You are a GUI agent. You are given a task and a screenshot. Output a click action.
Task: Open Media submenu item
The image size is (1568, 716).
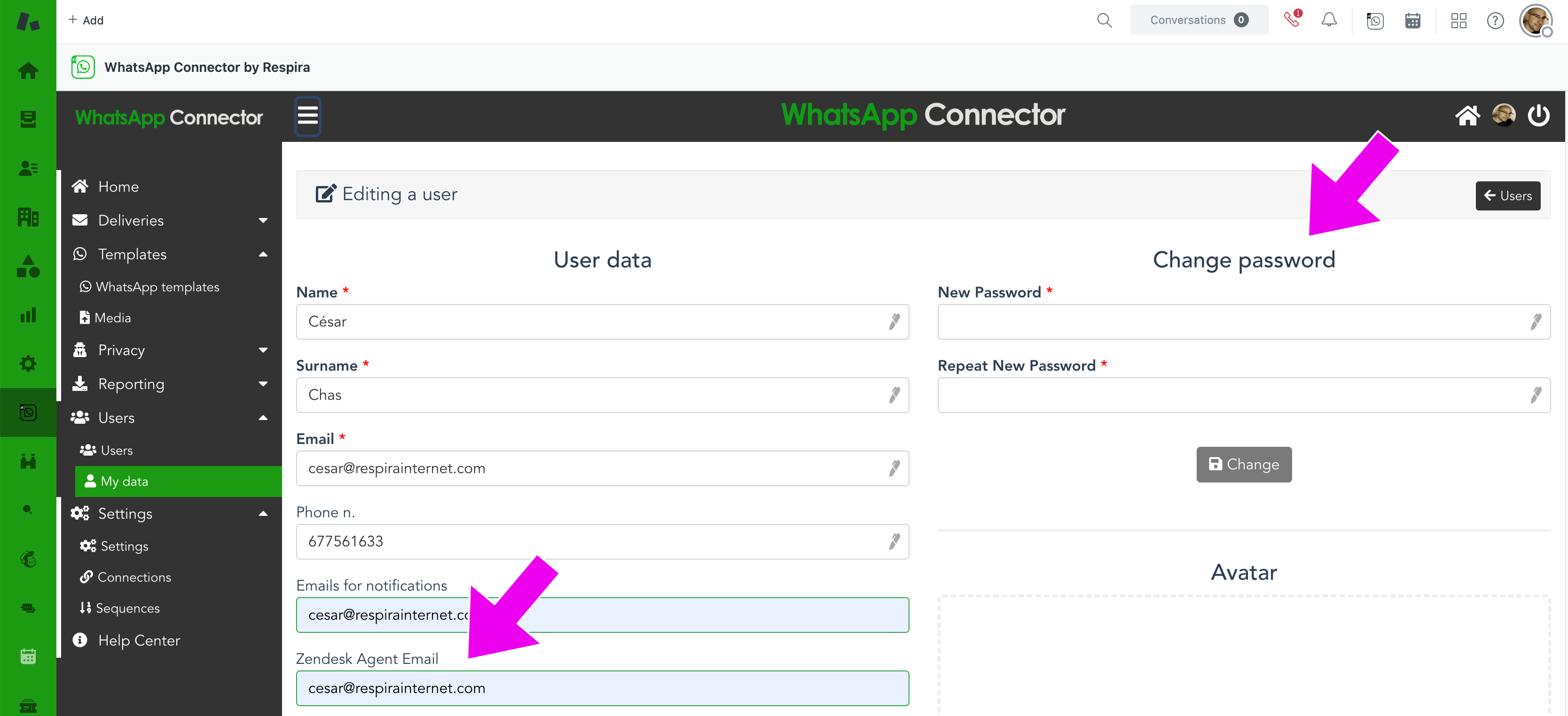click(105, 318)
